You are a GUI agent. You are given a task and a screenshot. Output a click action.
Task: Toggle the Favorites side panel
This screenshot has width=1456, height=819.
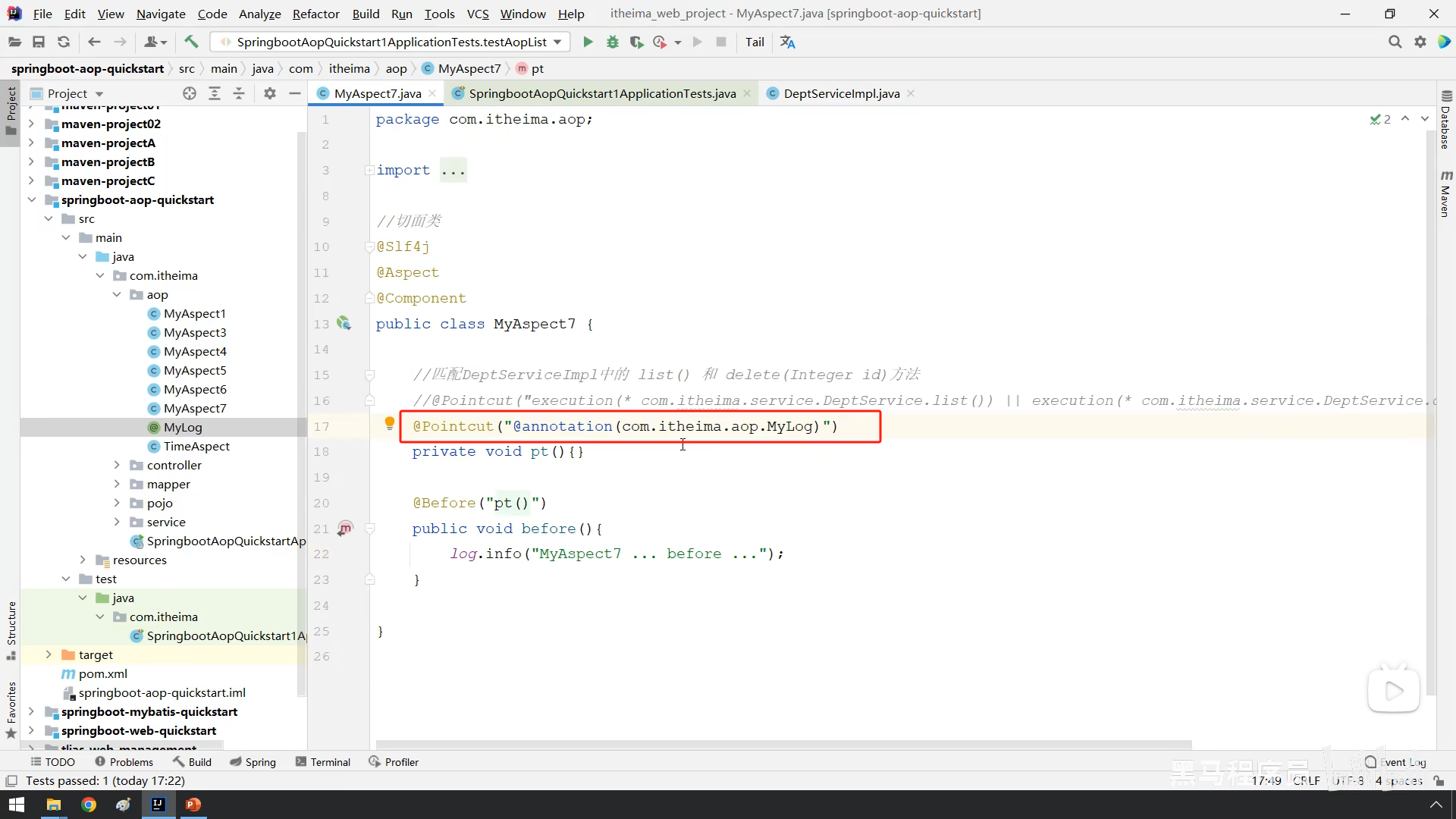pos(11,710)
